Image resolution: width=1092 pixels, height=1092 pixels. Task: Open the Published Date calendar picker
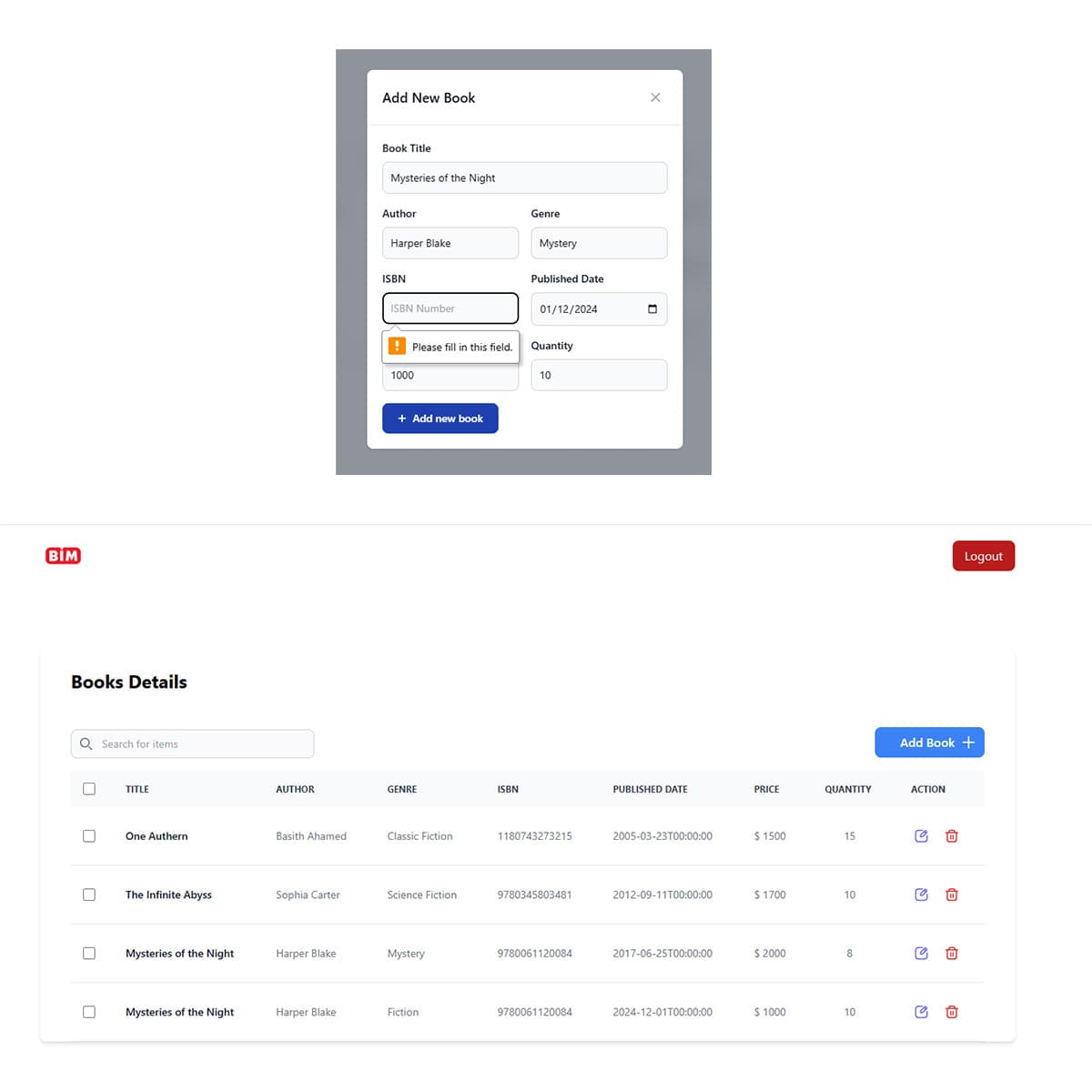coord(652,308)
